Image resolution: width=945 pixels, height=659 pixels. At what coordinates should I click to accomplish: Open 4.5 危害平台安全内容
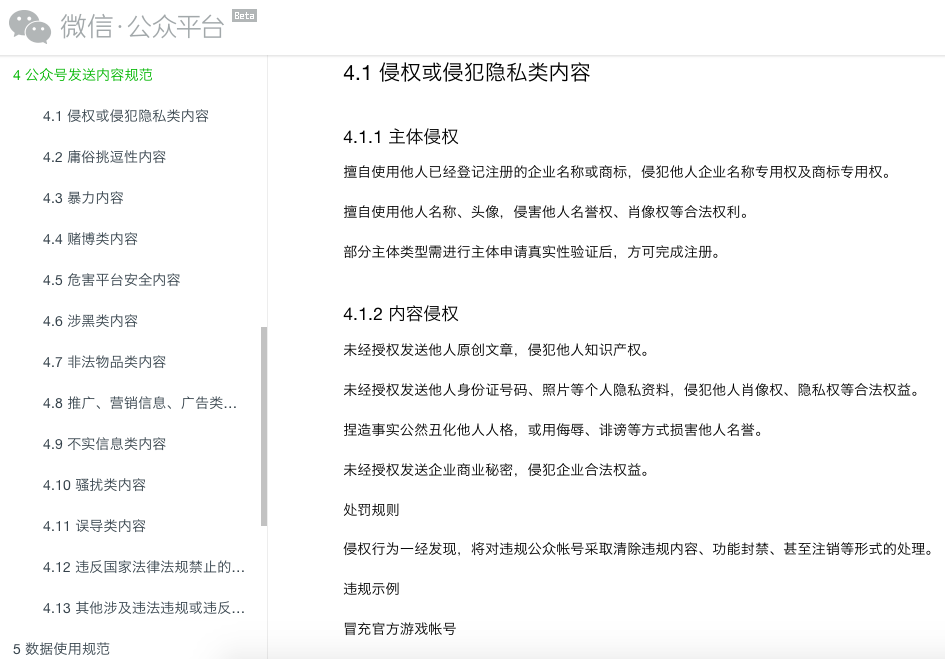[x=111, y=280]
